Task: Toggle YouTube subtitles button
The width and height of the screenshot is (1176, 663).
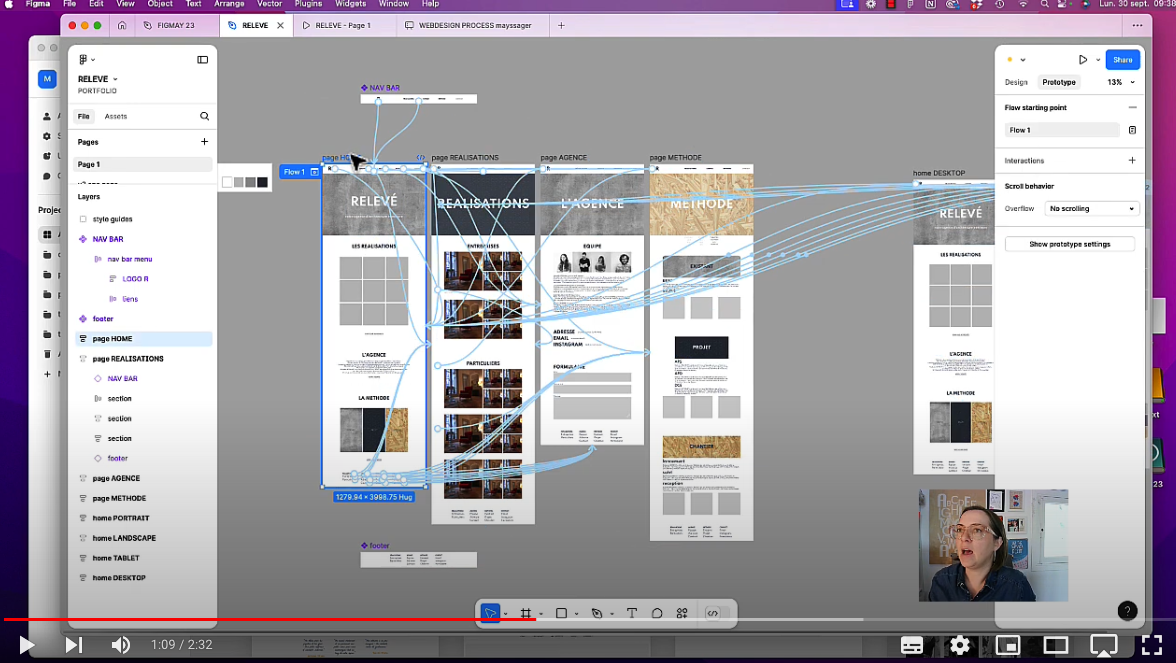Action: tap(911, 645)
